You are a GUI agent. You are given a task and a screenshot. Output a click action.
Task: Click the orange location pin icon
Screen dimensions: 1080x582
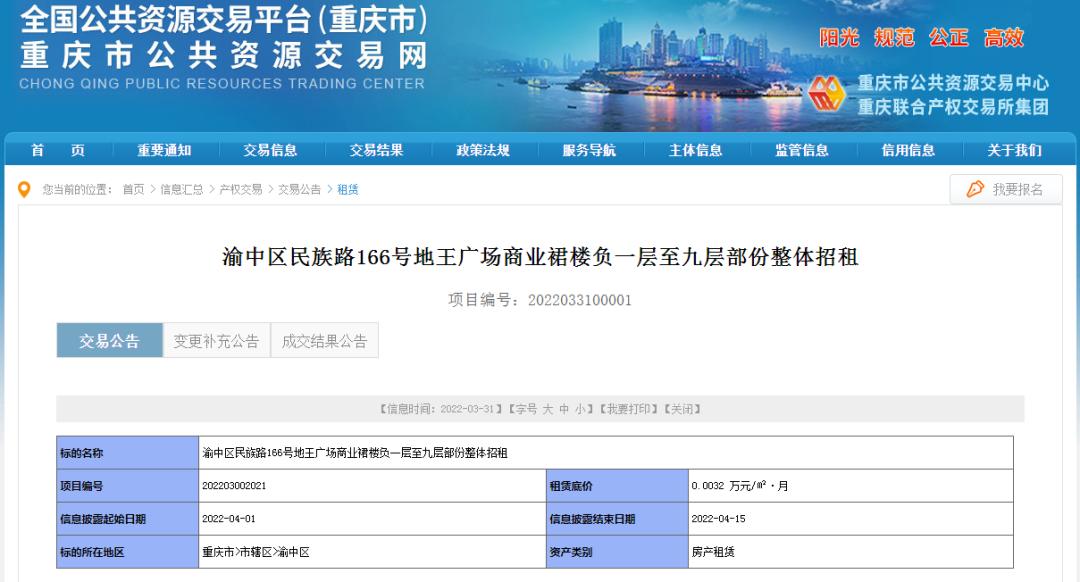tap(24, 189)
